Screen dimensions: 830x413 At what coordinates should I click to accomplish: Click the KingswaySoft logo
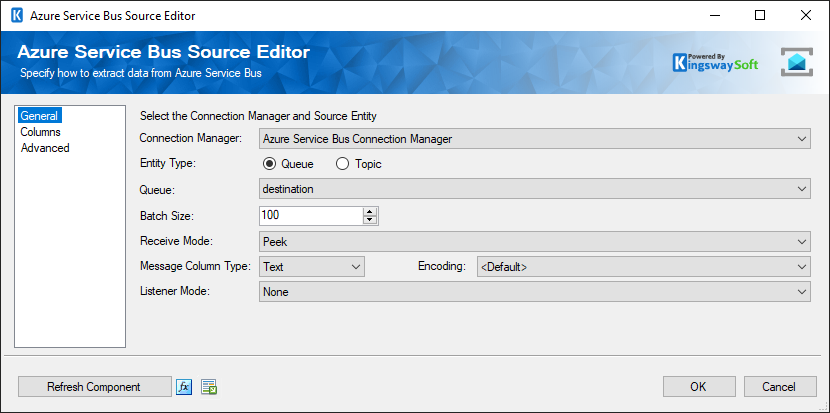tap(715, 62)
